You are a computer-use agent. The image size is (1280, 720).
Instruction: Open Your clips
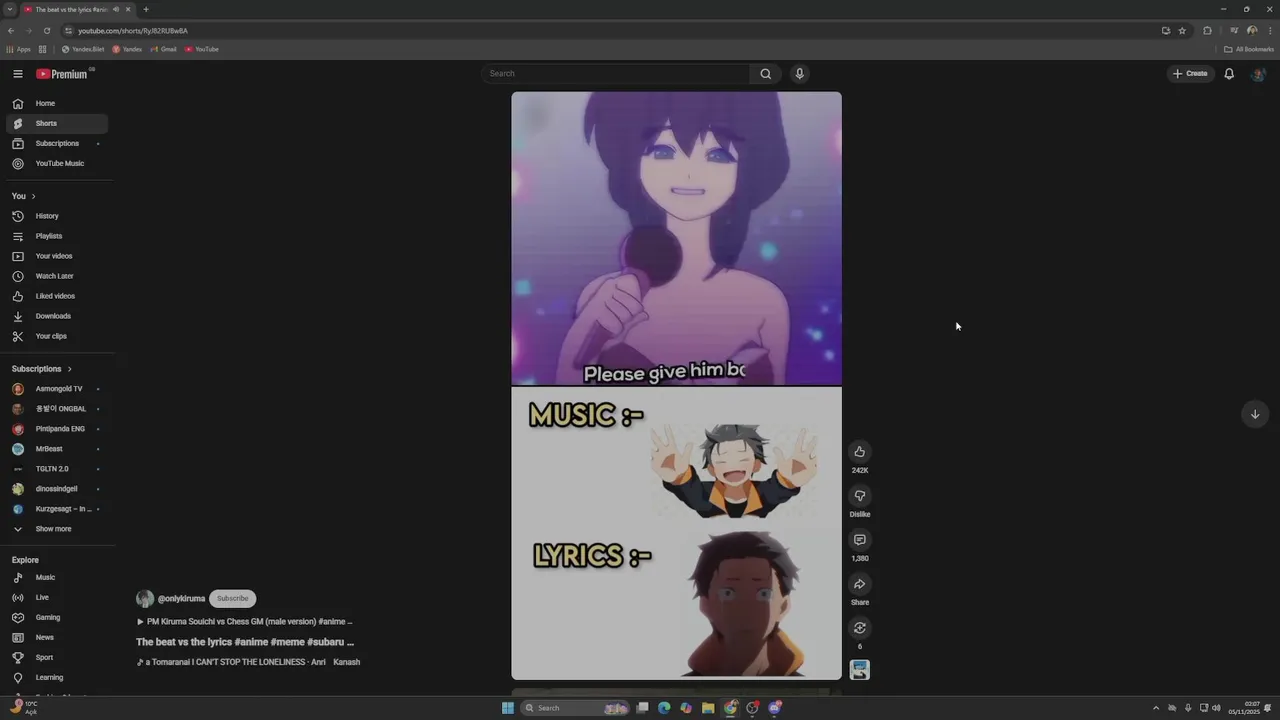[x=57, y=336]
